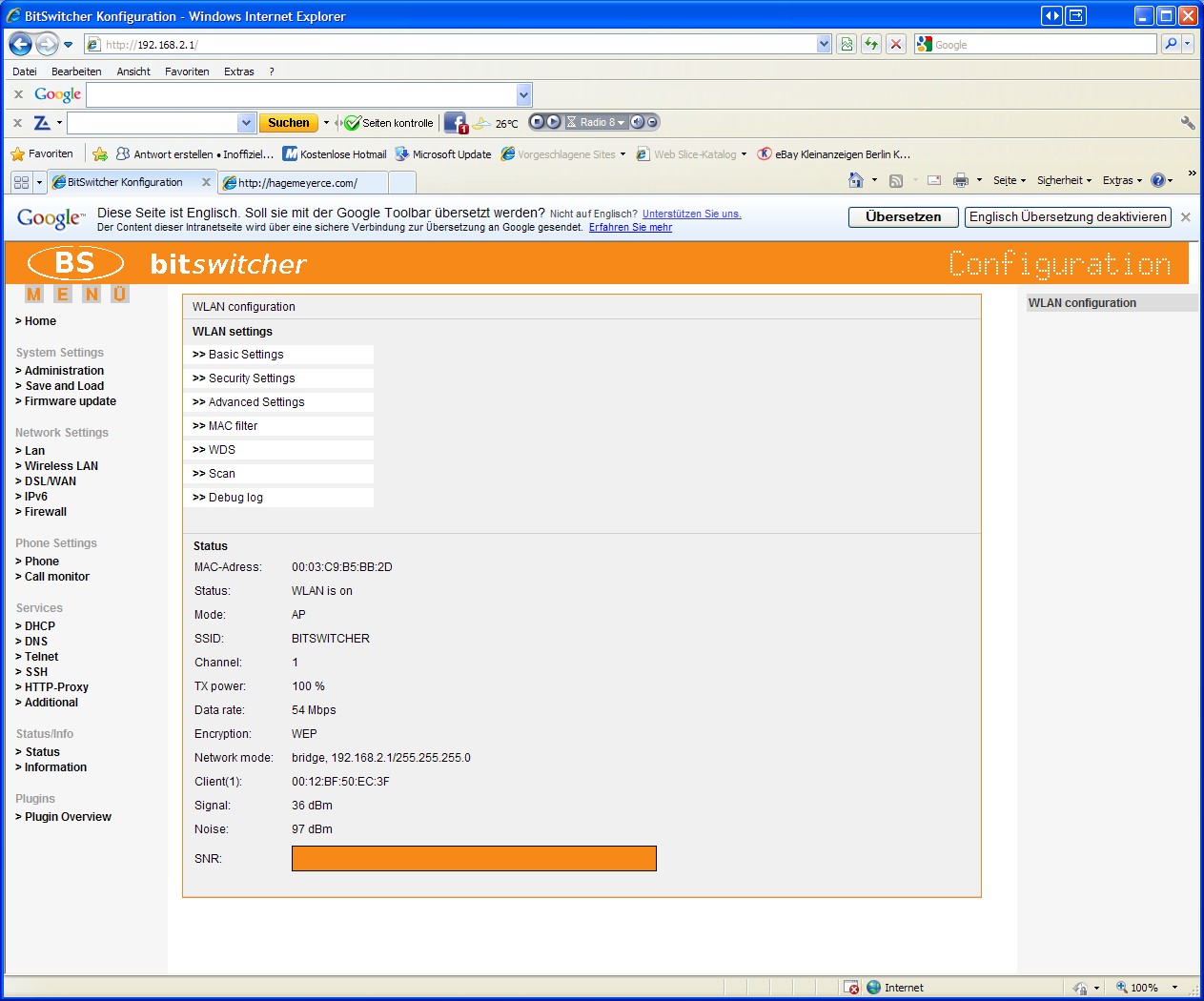Expand the address bar URL dropdown
Screen dimensions: 1204x1001
pos(824,44)
